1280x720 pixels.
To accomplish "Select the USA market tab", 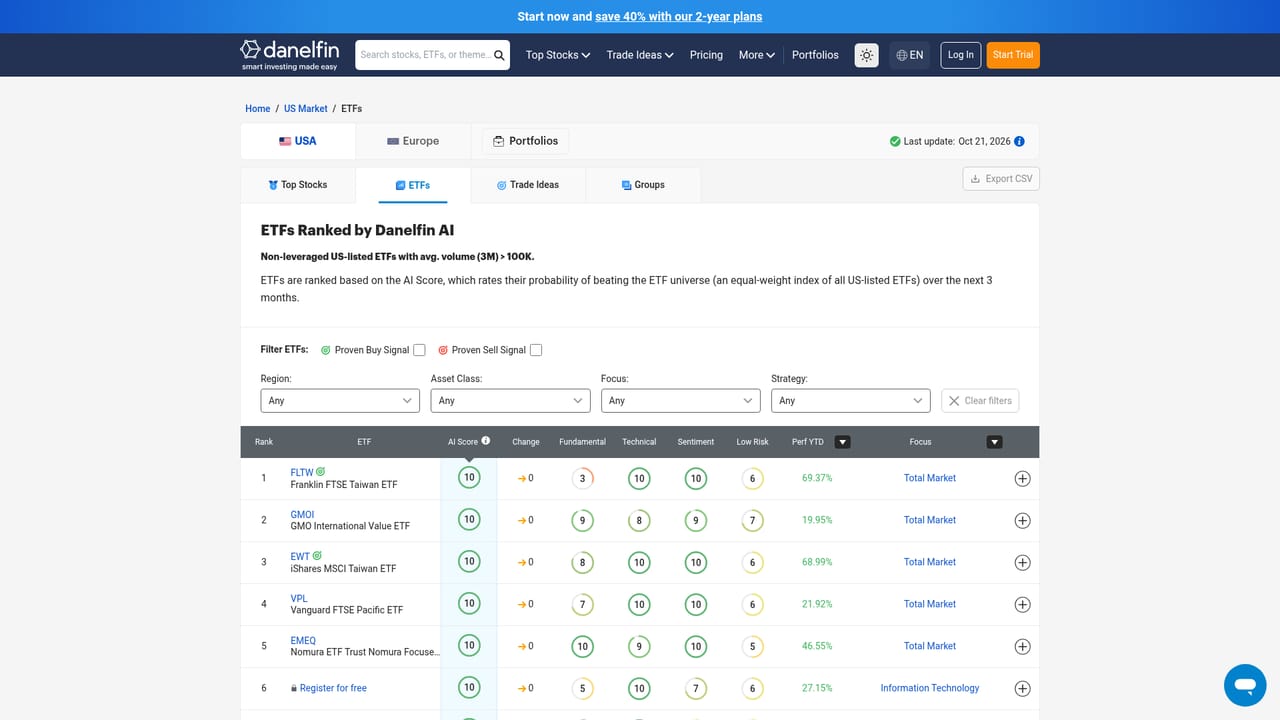I will click(298, 141).
